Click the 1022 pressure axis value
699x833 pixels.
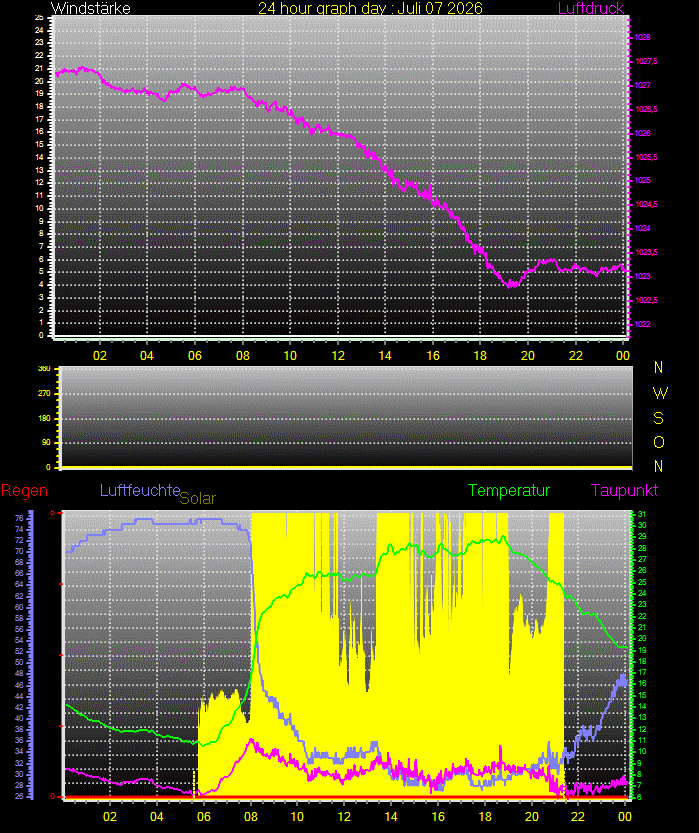tap(642, 324)
